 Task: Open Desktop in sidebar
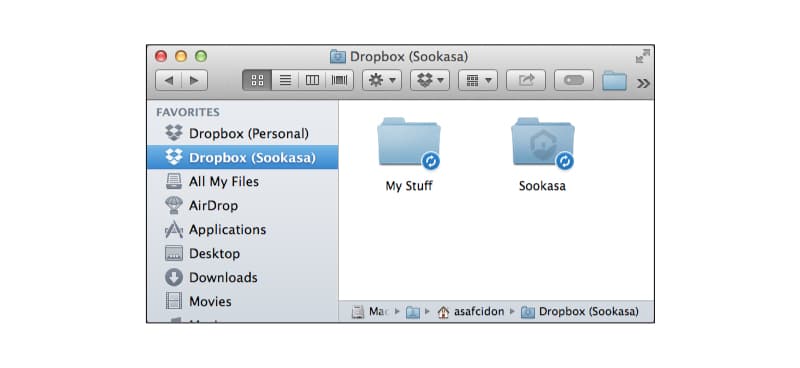tap(242, 254)
